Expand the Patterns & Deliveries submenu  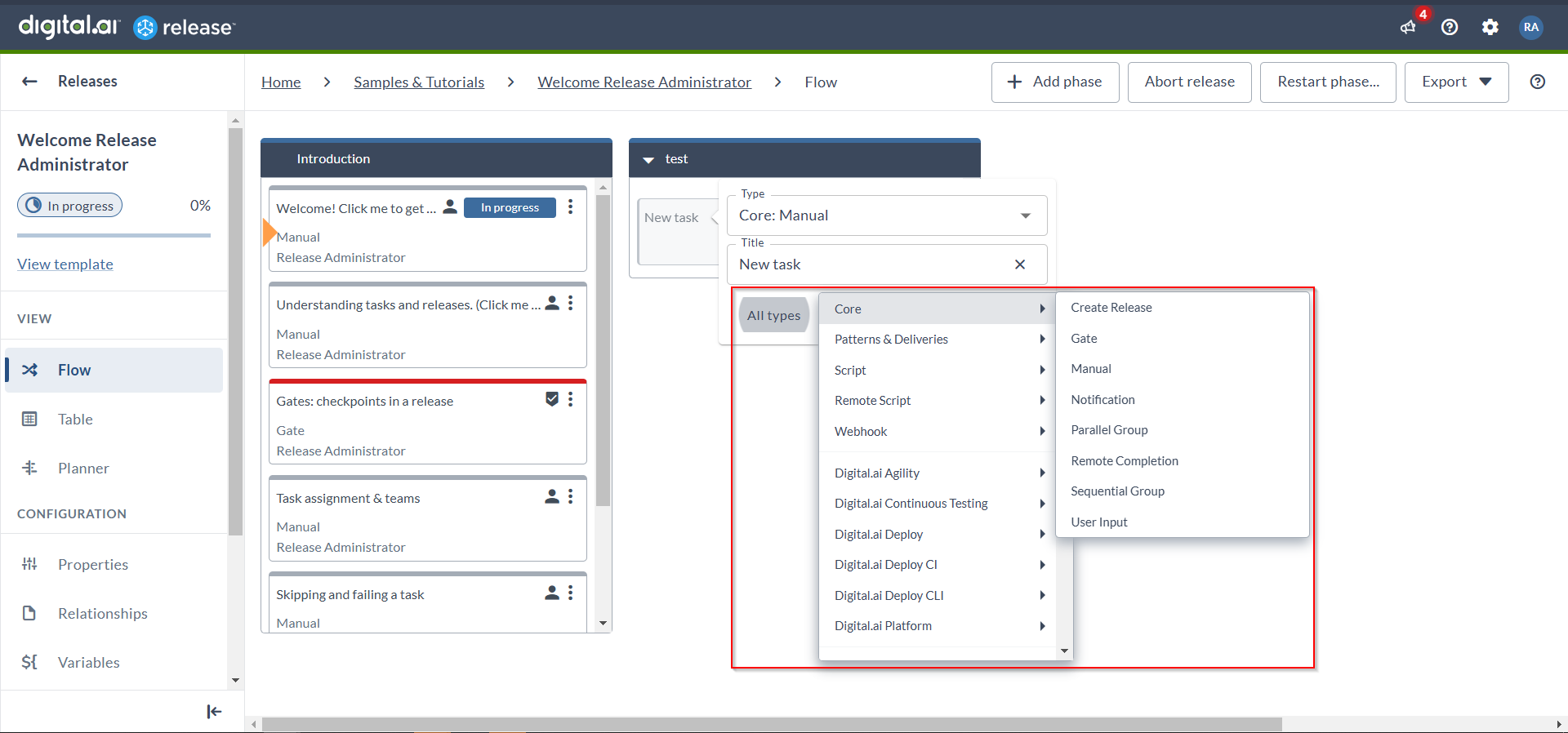[938, 340]
